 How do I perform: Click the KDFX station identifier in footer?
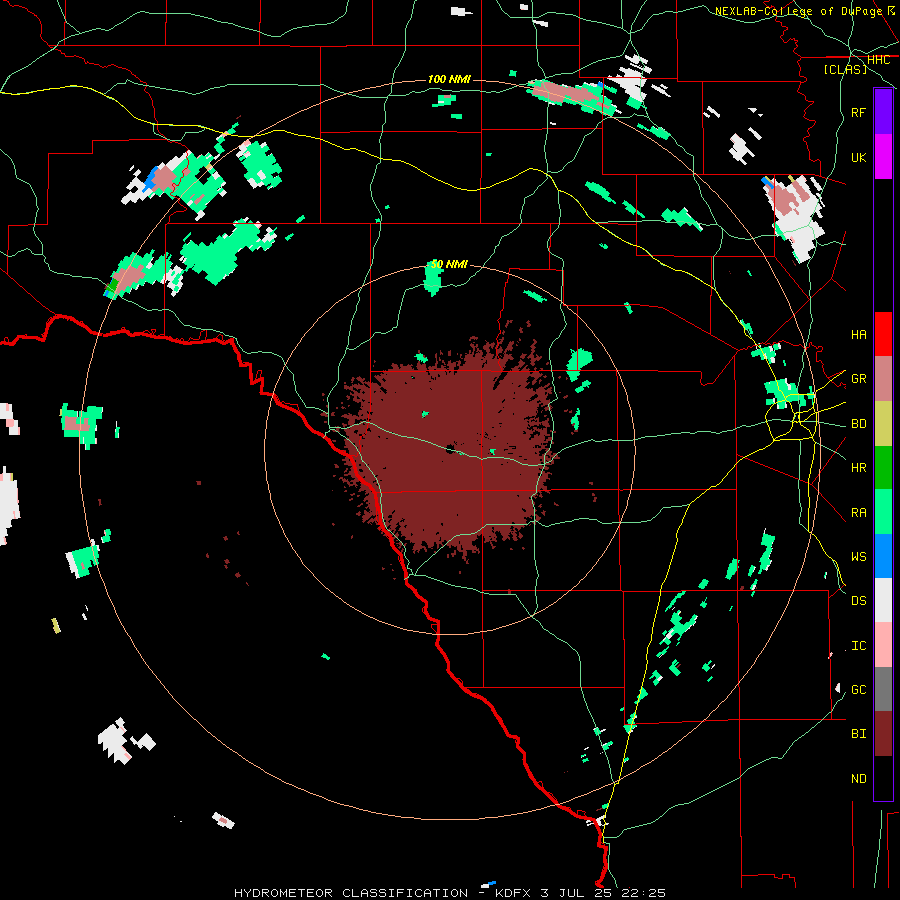pos(513,893)
